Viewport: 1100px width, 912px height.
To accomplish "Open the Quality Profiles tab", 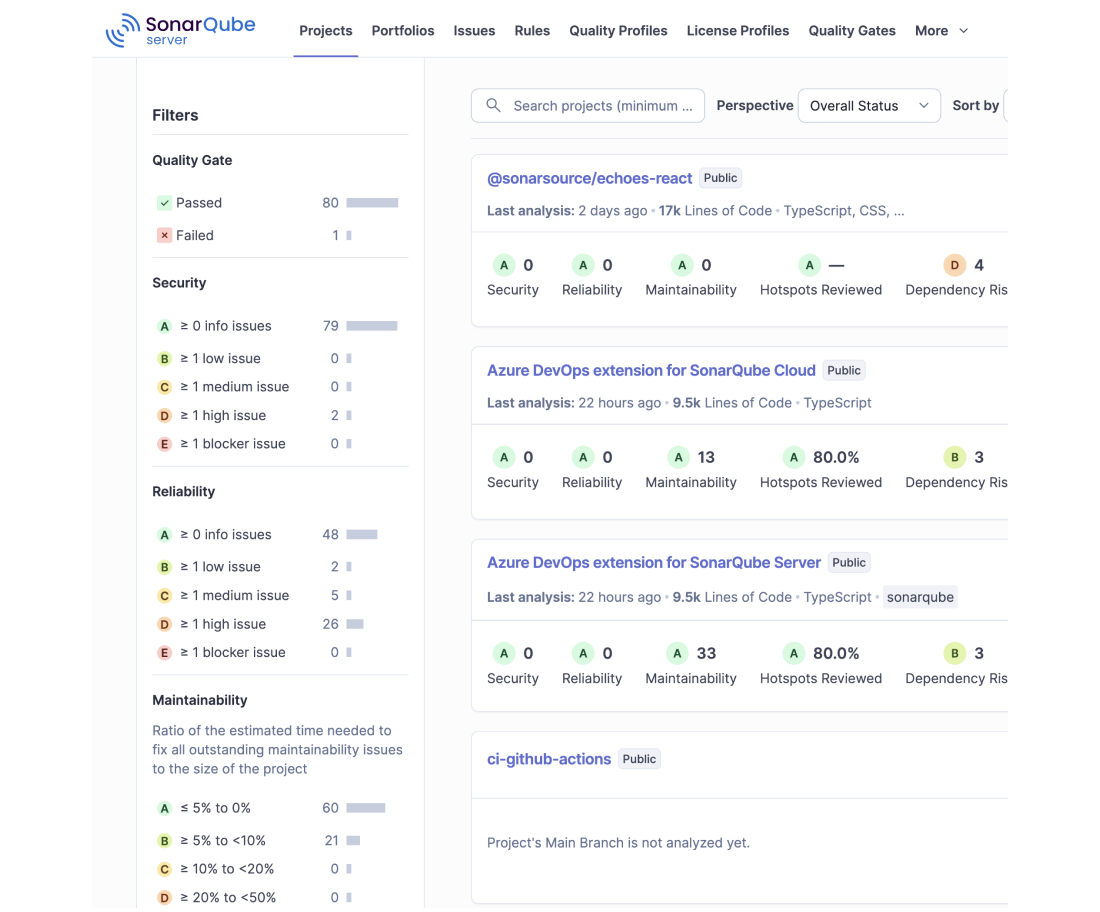I will tap(618, 31).
